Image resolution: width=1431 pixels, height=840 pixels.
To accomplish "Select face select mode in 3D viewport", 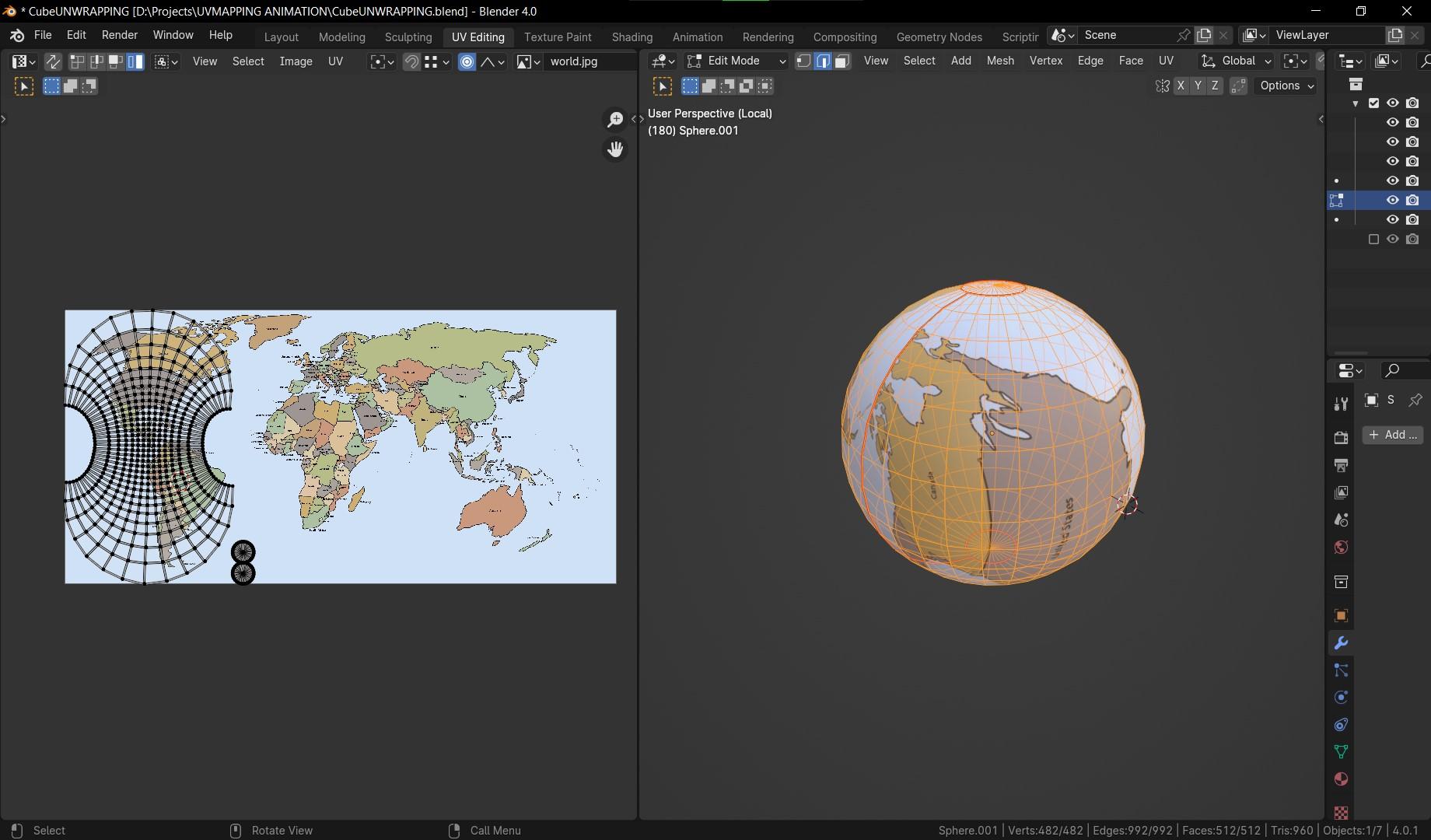I will point(841,61).
